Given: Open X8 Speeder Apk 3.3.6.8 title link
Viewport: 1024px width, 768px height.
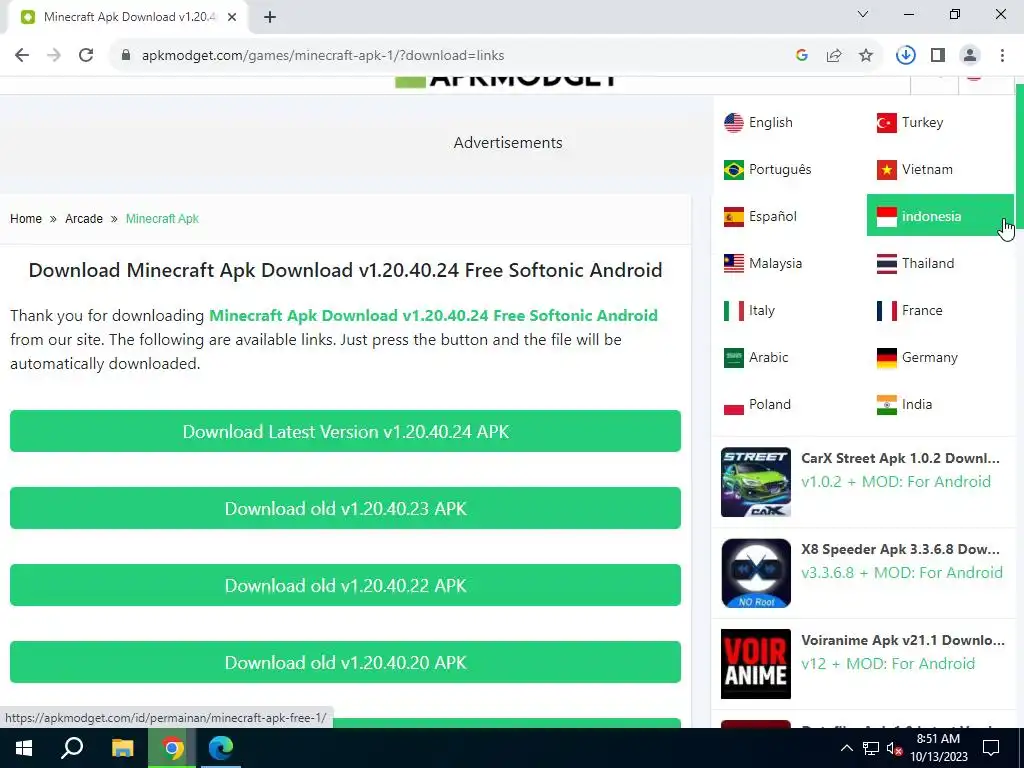Looking at the screenshot, I should pos(900,550).
